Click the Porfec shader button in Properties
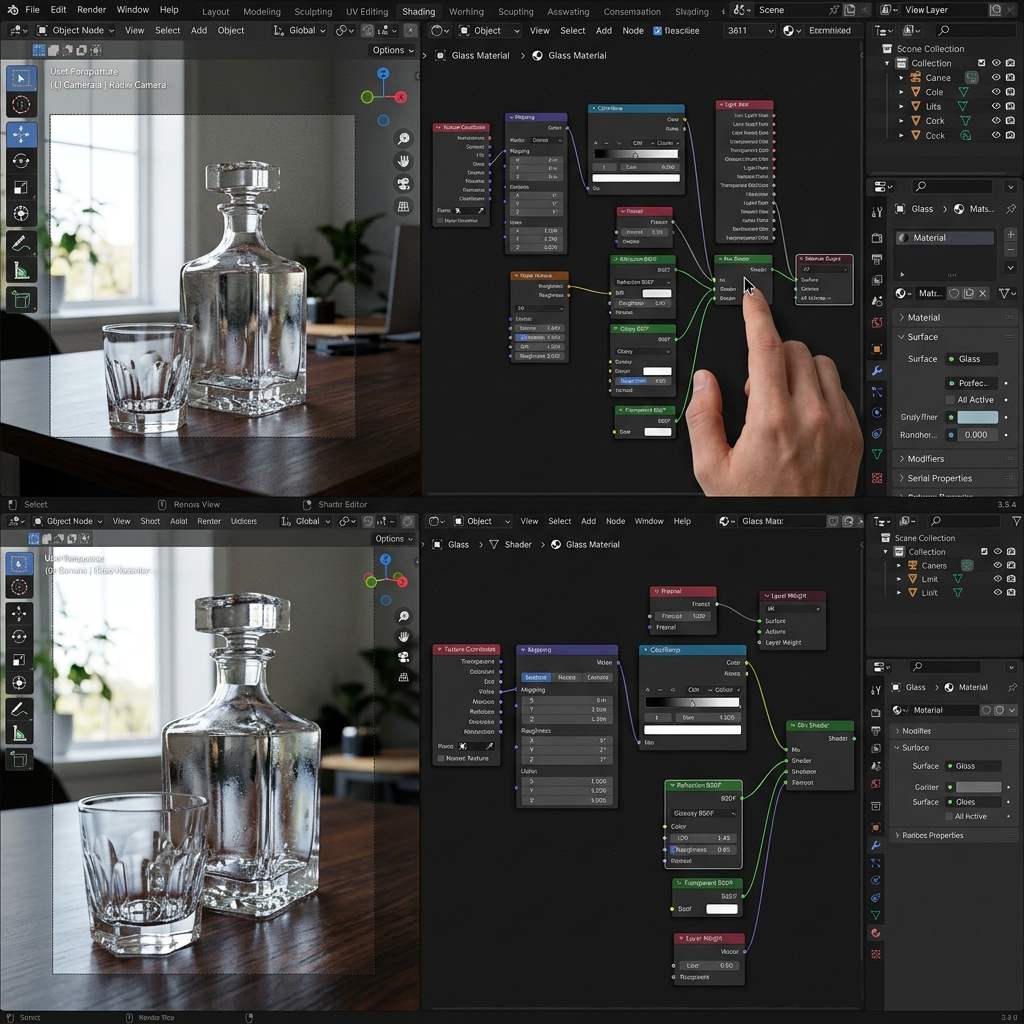 [x=972, y=383]
